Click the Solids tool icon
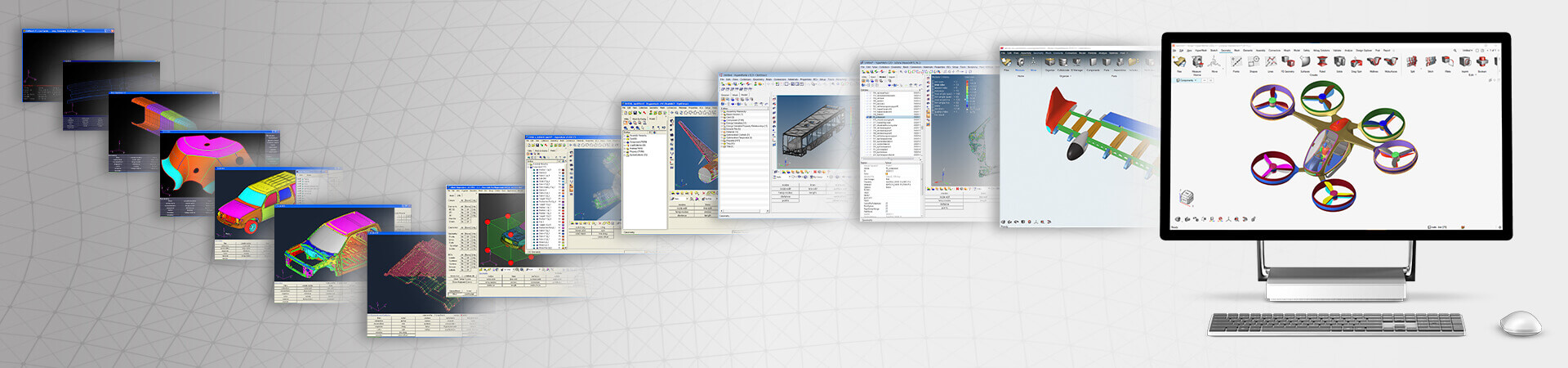 coord(1339,61)
